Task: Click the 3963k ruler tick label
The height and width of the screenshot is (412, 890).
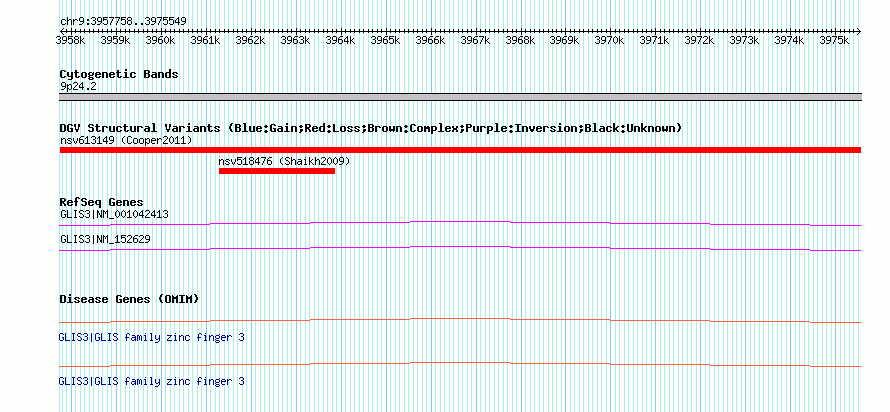Action: point(295,41)
